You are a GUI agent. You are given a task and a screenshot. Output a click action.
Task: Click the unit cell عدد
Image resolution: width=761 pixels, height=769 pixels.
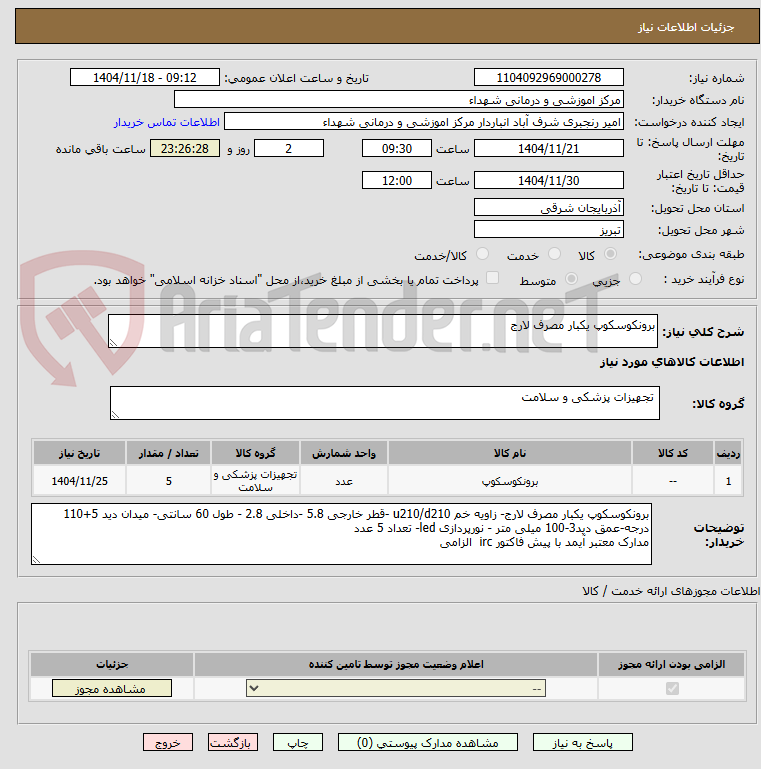344,481
